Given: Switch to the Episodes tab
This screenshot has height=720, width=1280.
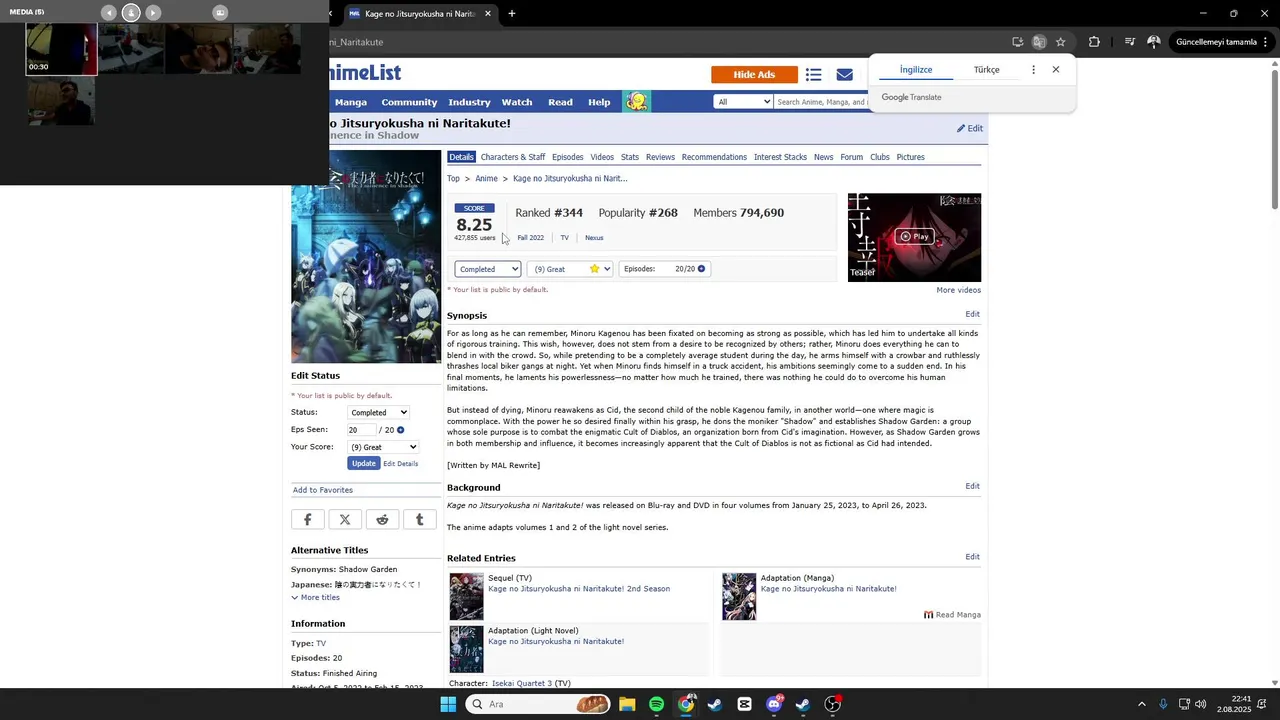Looking at the screenshot, I should pyautogui.click(x=567, y=157).
